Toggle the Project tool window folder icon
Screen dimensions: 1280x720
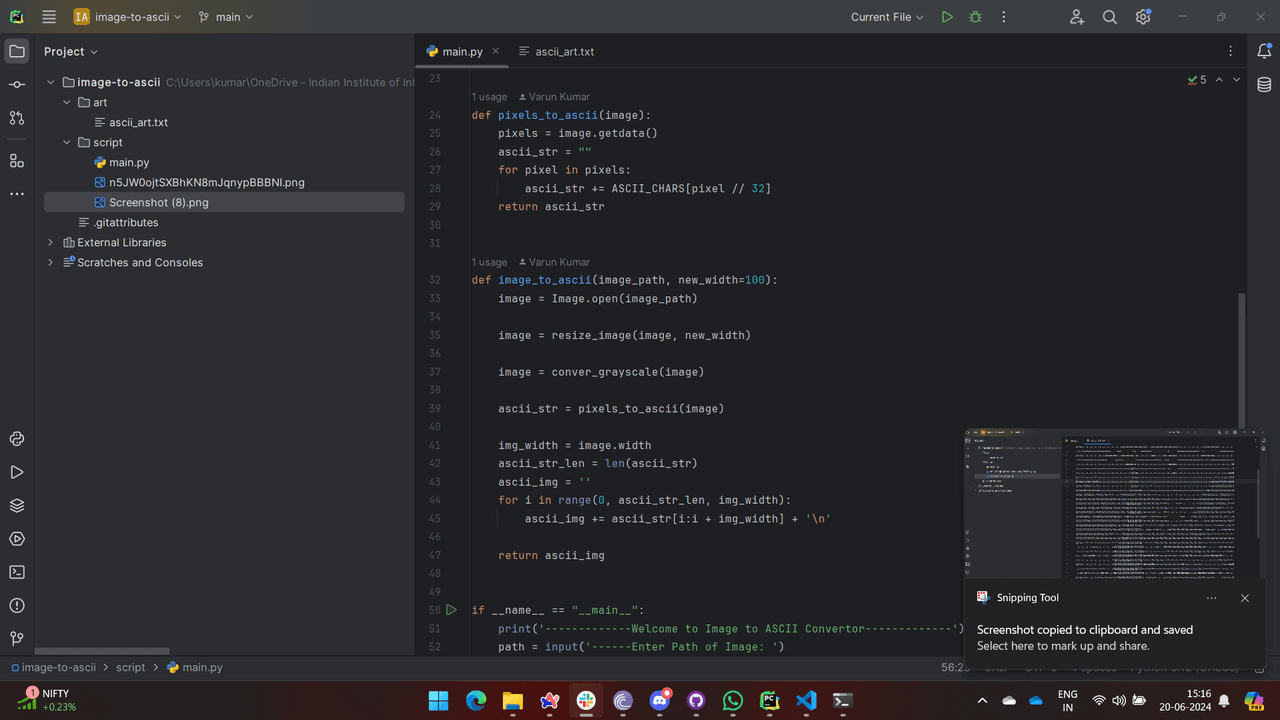[17, 51]
